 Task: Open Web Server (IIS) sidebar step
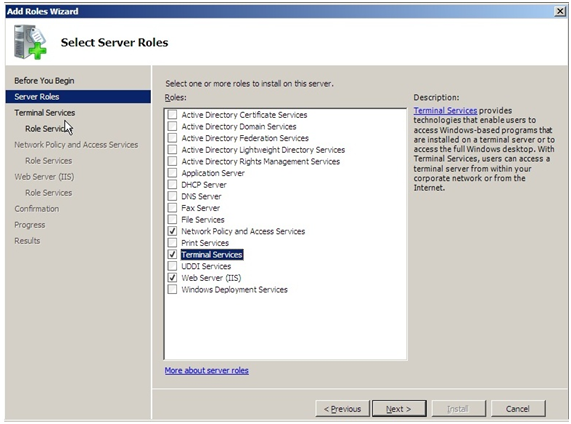click(44, 177)
